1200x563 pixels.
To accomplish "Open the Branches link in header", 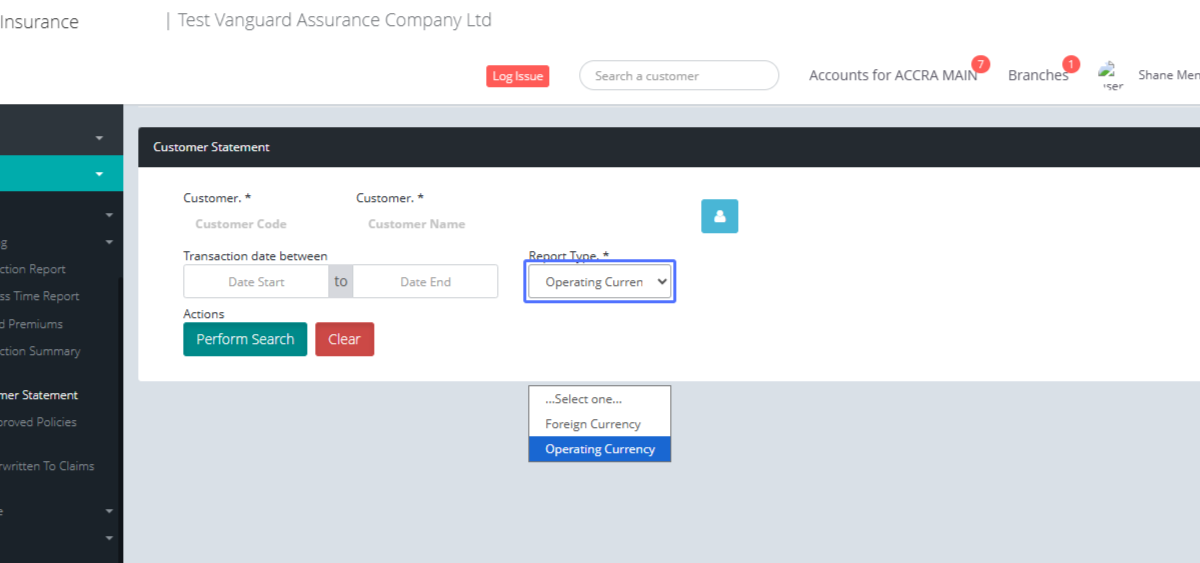I will click(x=1036, y=76).
